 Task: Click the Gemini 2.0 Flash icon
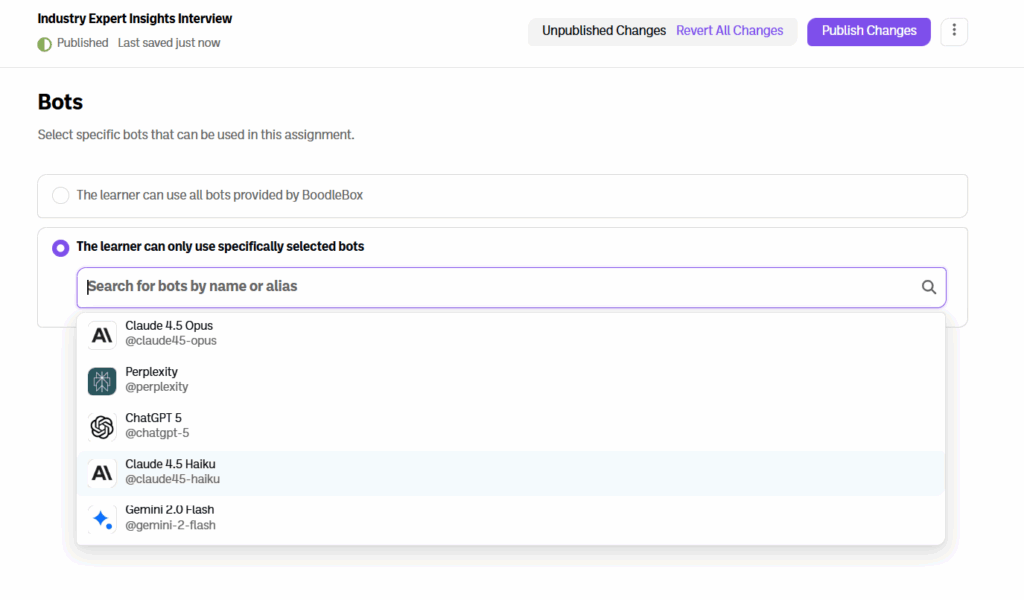[102, 519]
